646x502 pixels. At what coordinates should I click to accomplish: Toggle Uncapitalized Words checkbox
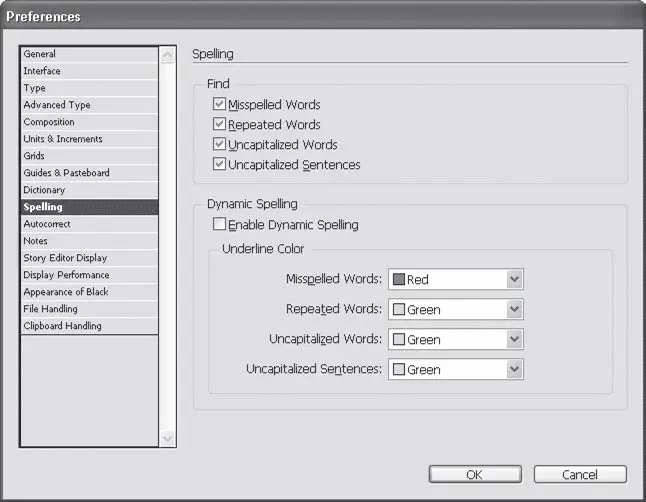coord(219,144)
